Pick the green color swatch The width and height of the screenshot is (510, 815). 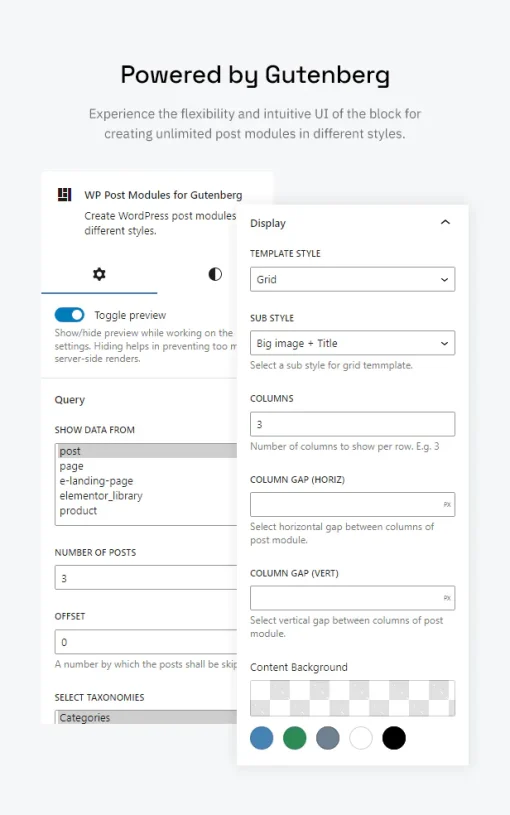tap(295, 738)
